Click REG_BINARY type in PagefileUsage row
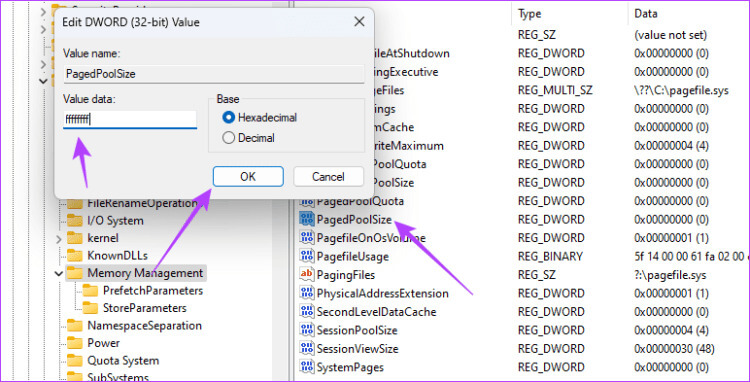The height and width of the screenshot is (382, 750). 550,256
